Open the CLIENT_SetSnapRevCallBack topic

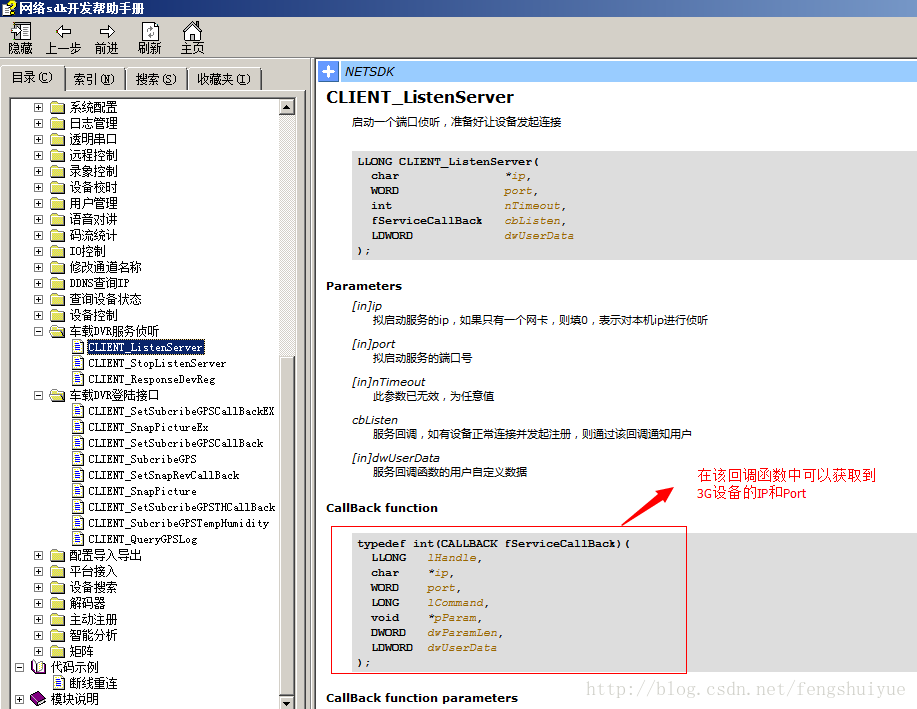[164, 475]
